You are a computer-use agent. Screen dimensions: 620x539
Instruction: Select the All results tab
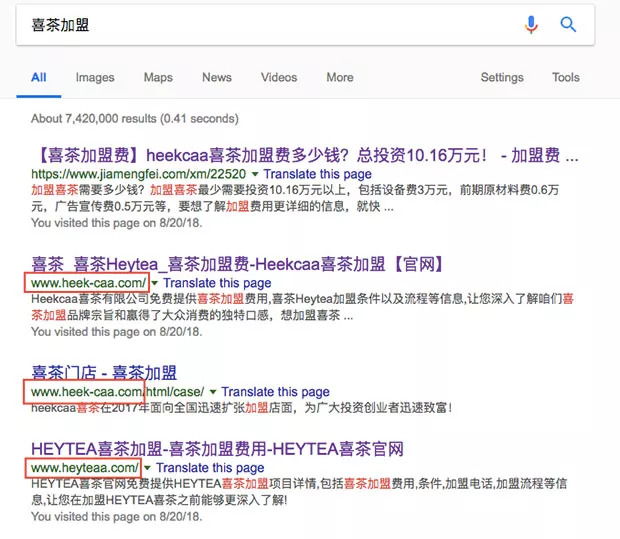click(39, 77)
